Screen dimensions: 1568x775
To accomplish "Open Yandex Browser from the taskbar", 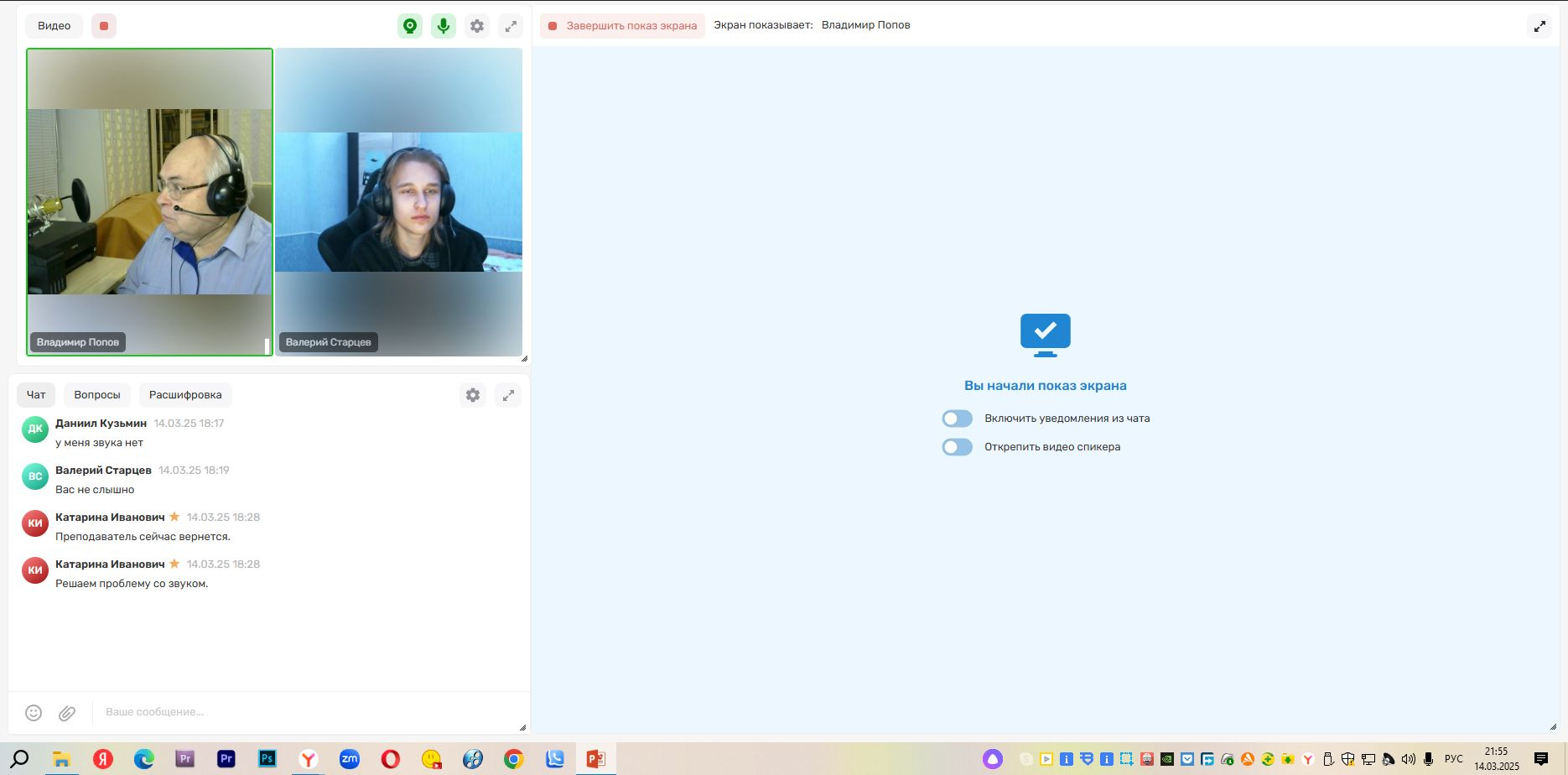I will [x=309, y=759].
